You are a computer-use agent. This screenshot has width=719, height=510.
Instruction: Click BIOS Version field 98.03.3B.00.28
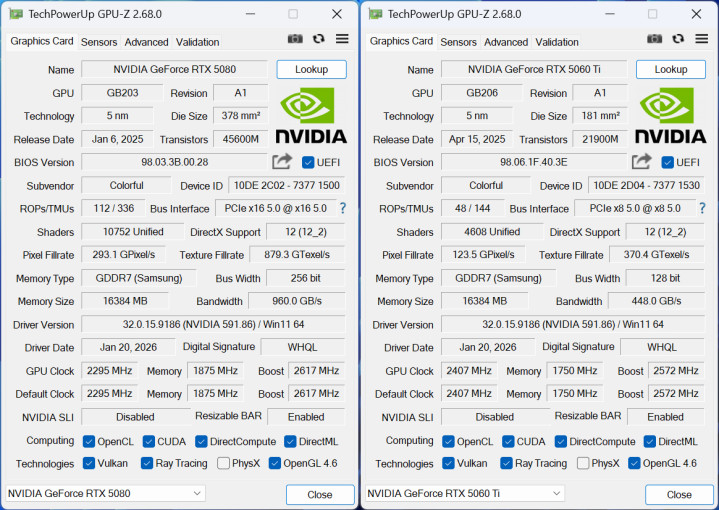(174, 162)
